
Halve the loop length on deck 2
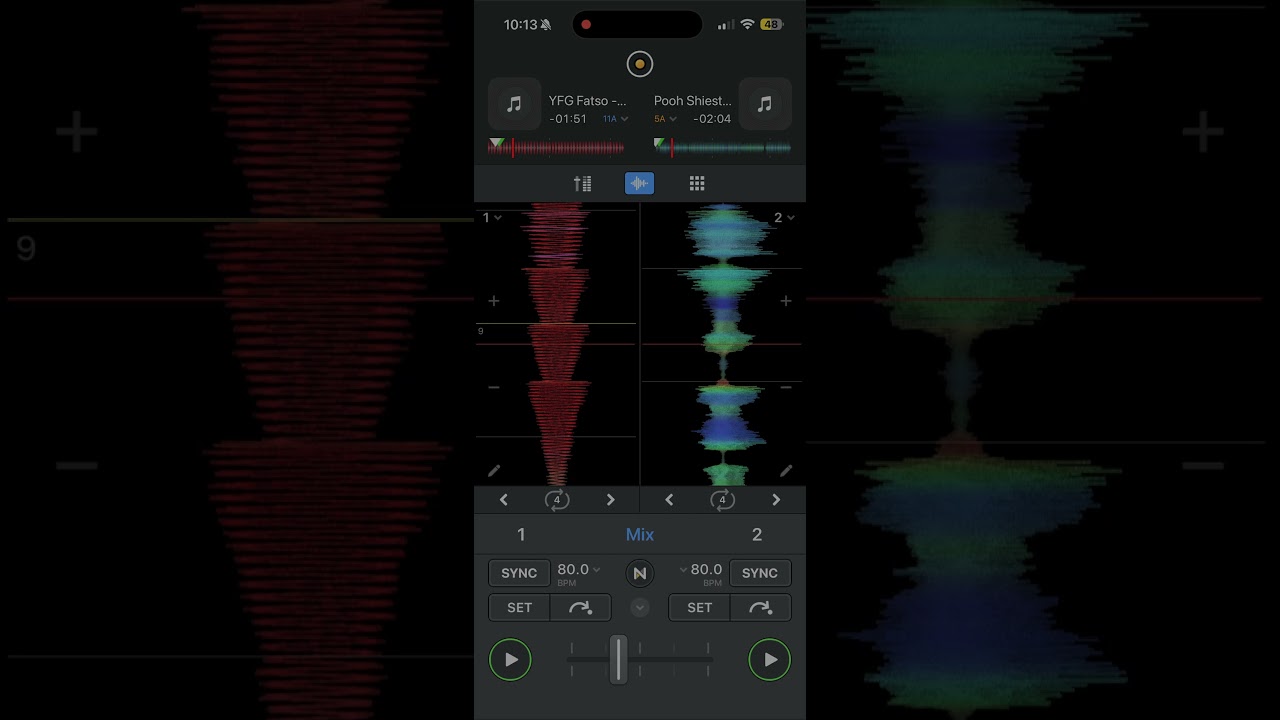pyautogui.click(x=669, y=500)
